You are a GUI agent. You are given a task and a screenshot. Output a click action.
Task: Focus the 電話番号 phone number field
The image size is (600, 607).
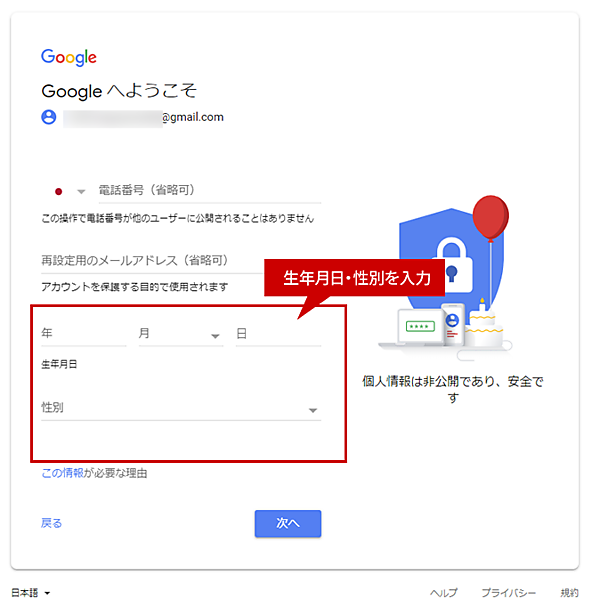tap(210, 191)
